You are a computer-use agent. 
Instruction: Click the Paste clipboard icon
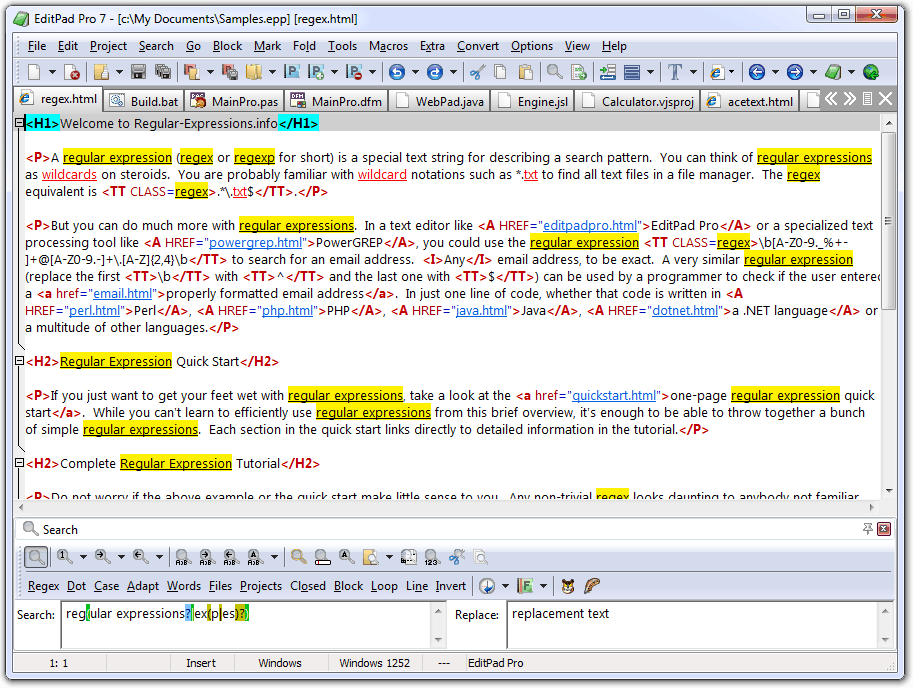pos(525,72)
